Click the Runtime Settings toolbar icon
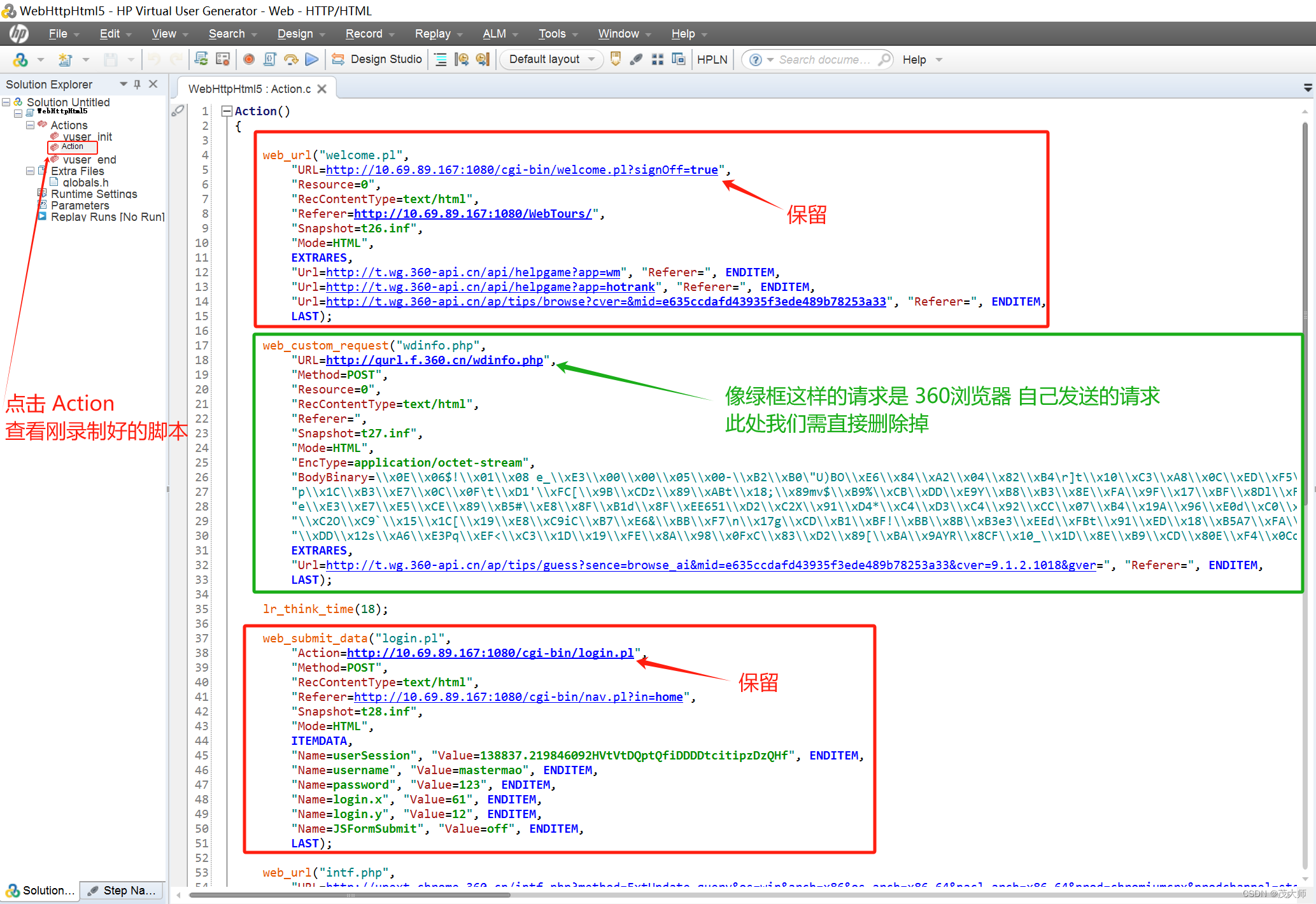This screenshot has height=904, width=1316. 222,59
